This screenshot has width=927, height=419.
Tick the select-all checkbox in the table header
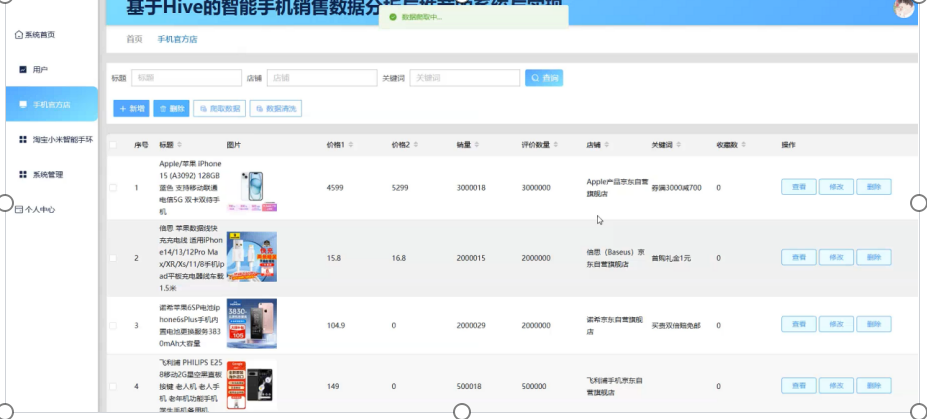click(x=113, y=145)
